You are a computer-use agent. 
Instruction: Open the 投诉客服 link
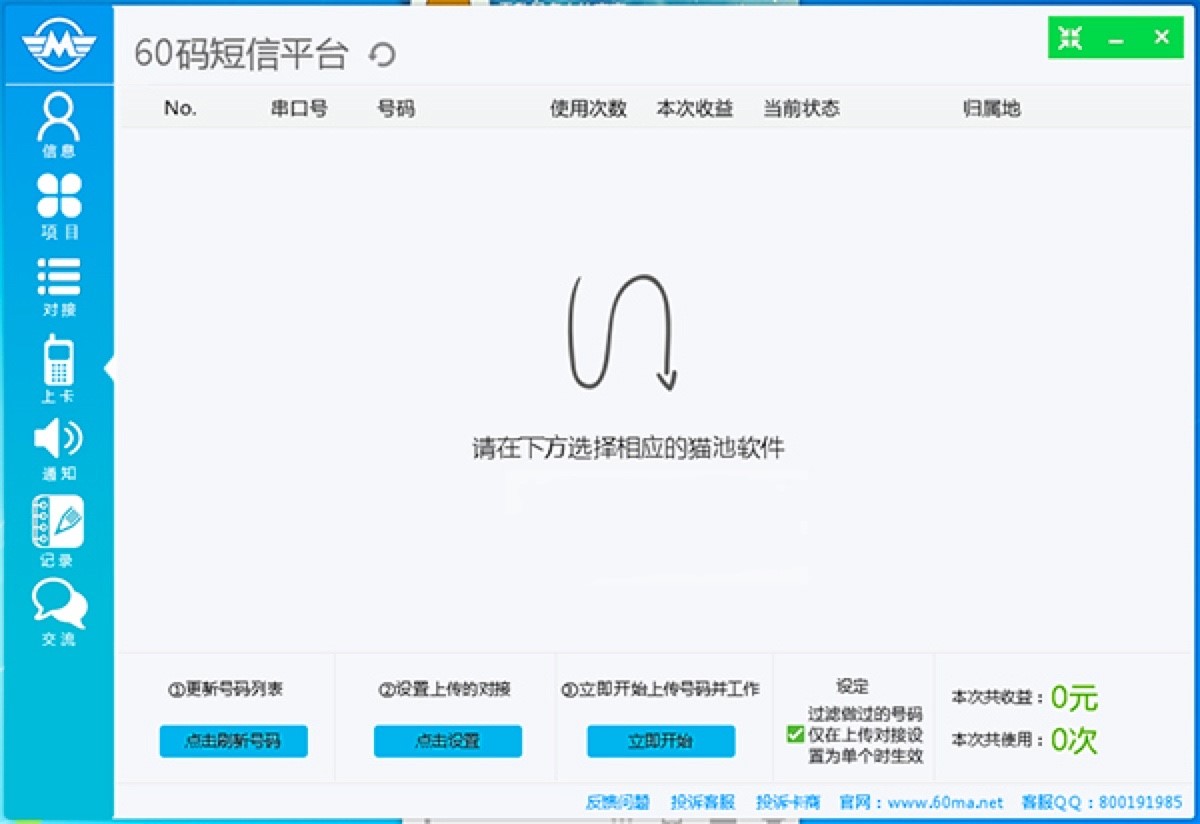coord(702,802)
